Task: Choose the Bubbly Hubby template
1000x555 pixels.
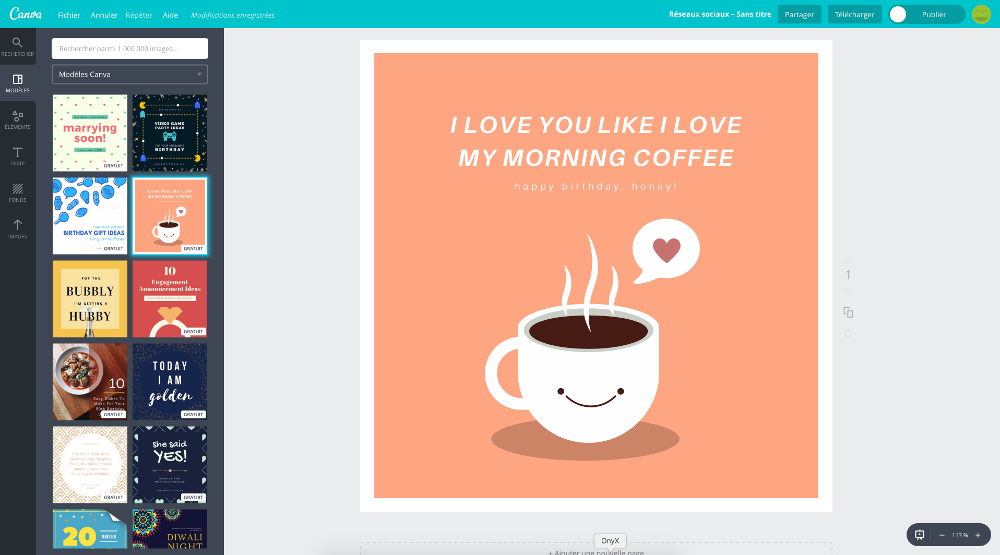Action: pos(90,299)
